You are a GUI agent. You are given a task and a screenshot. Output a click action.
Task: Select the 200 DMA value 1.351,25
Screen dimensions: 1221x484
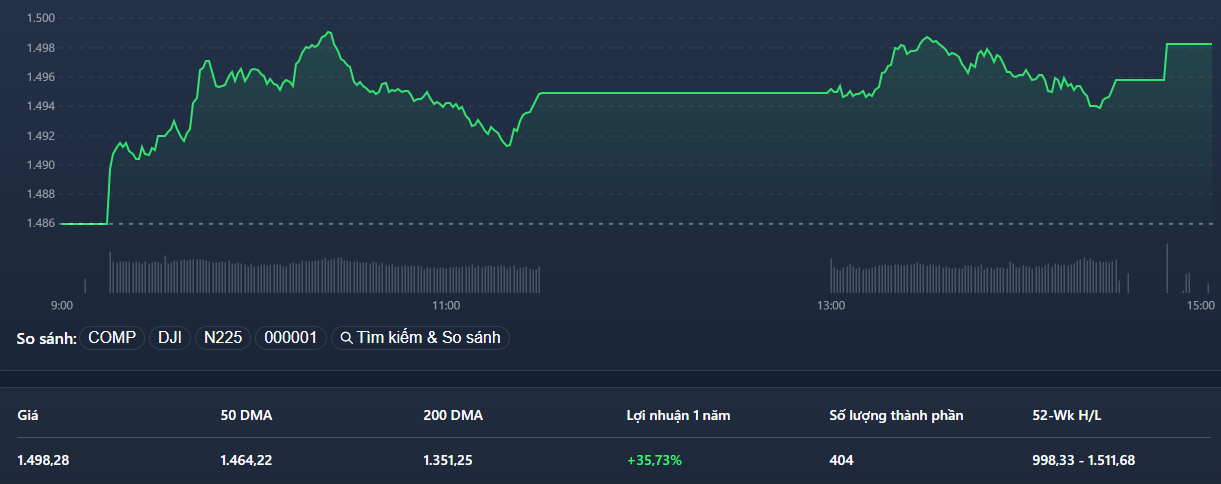click(449, 460)
